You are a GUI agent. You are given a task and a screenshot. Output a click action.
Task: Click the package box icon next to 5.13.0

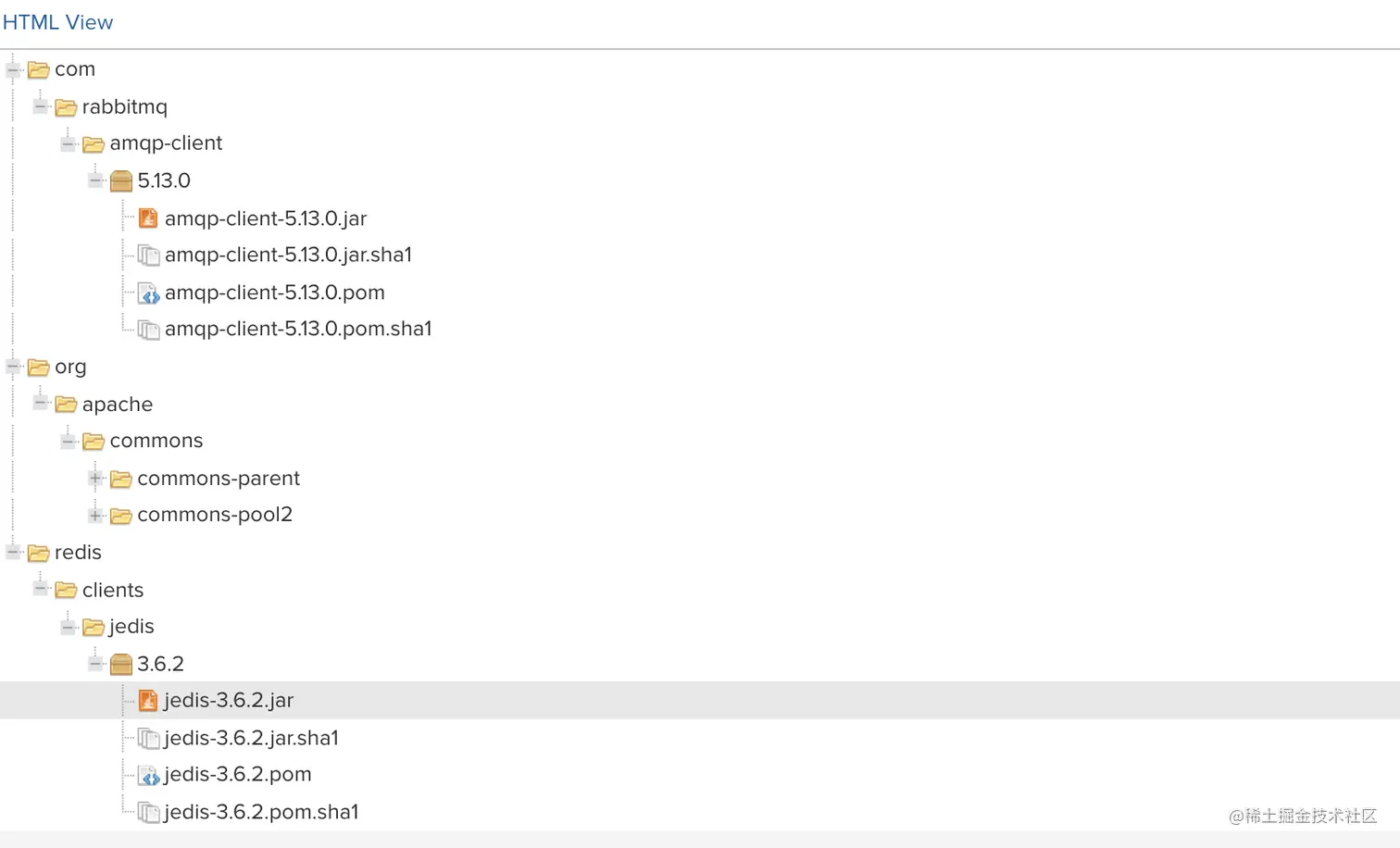(x=121, y=181)
